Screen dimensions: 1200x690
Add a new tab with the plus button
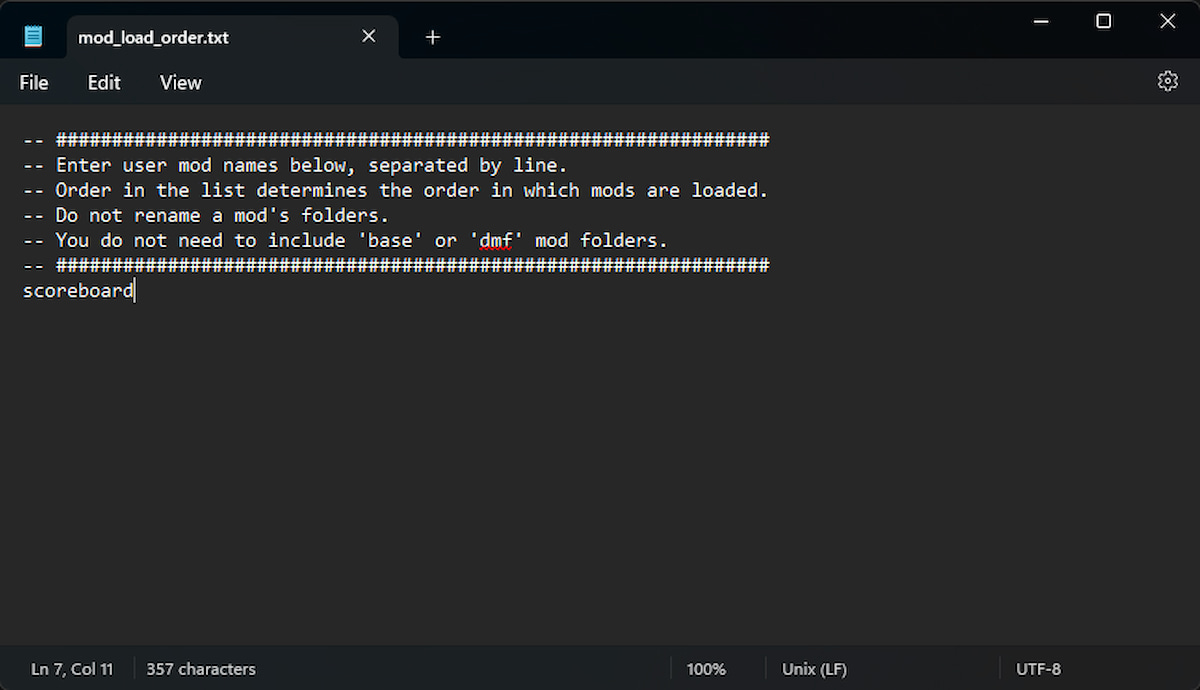coord(432,37)
